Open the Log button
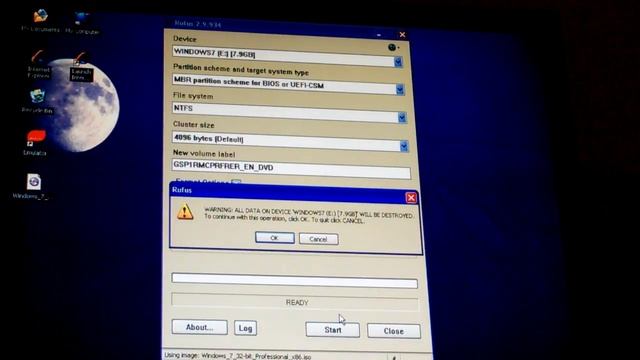The image size is (640, 360). click(245, 328)
